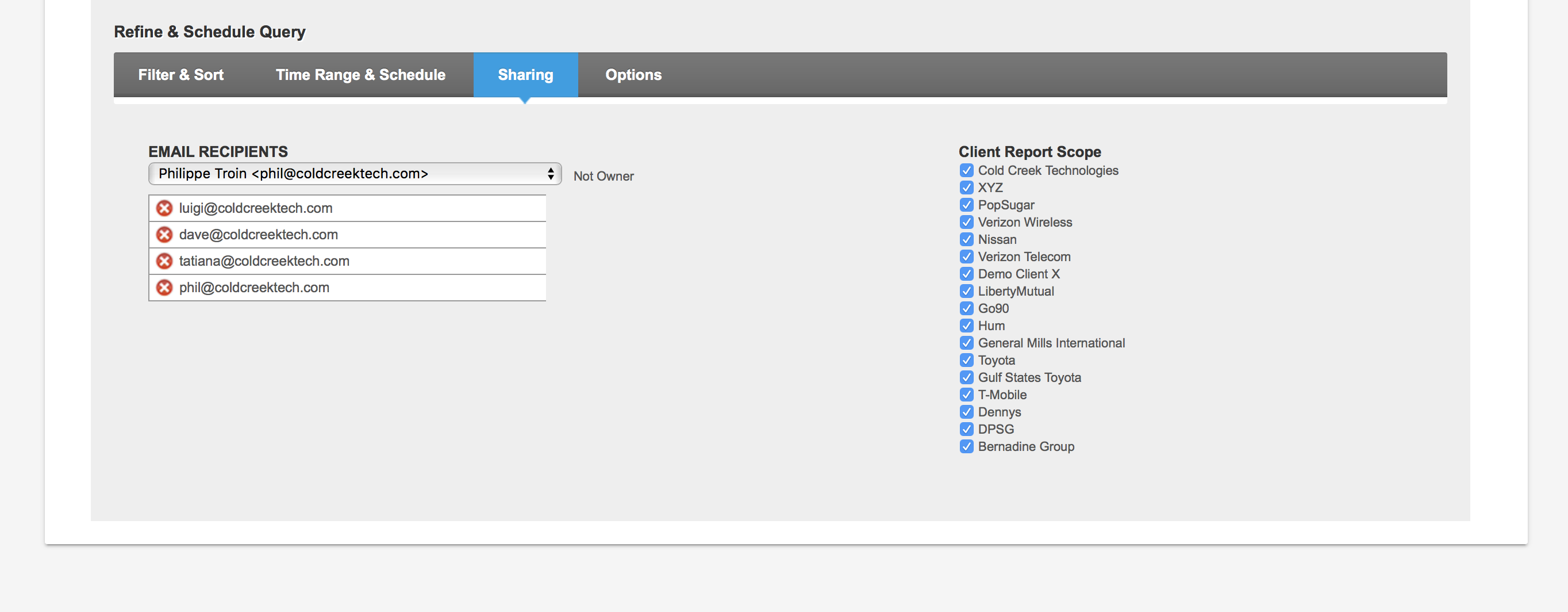The image size is (1568, 612).
Task: Open the Options tab
Action: point(633,75)
